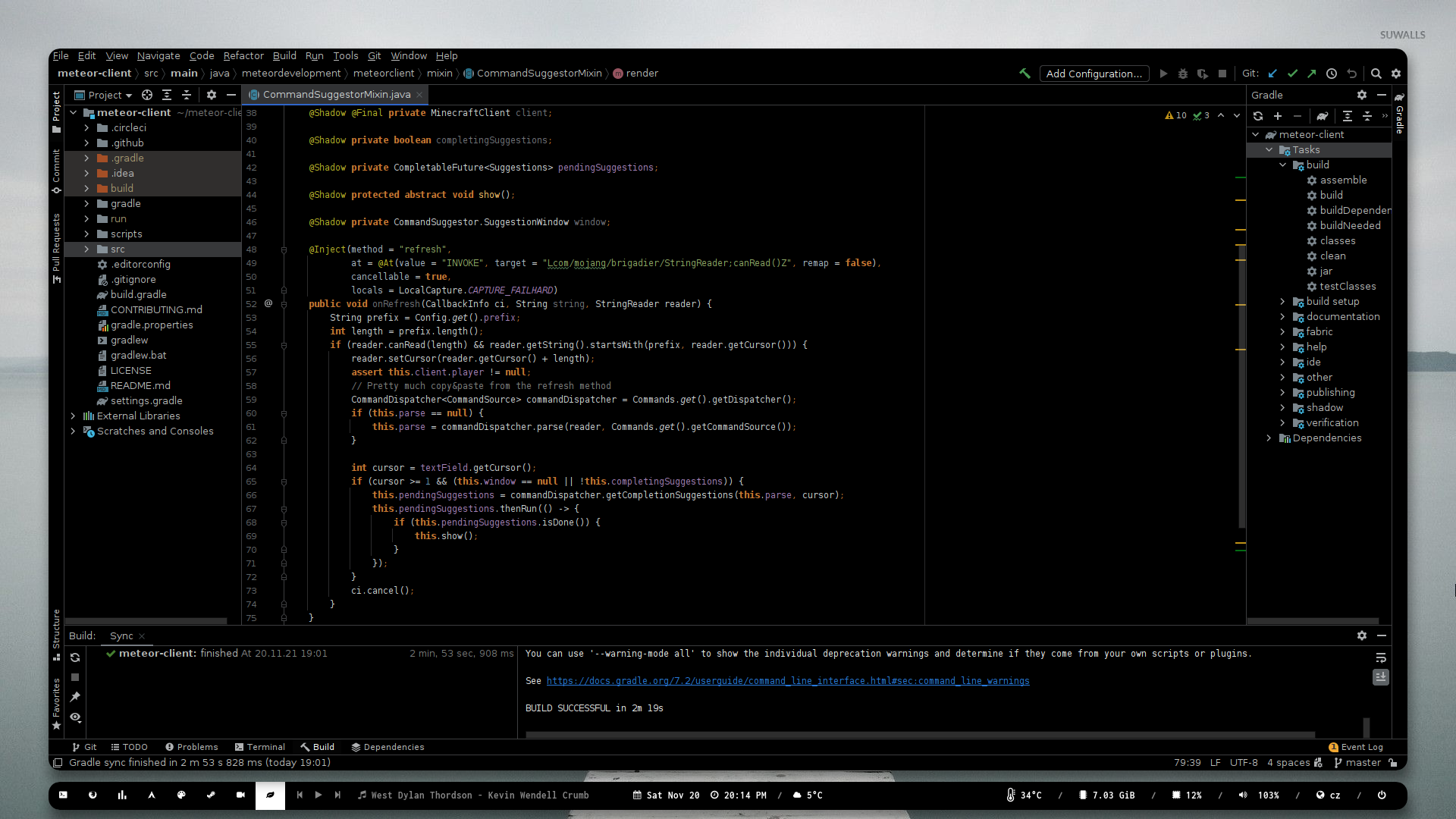Click the Git update project arrow icon
The height and width of the screenshot is (819, 1456).
pyautogui.click(x=1272, y=74)
